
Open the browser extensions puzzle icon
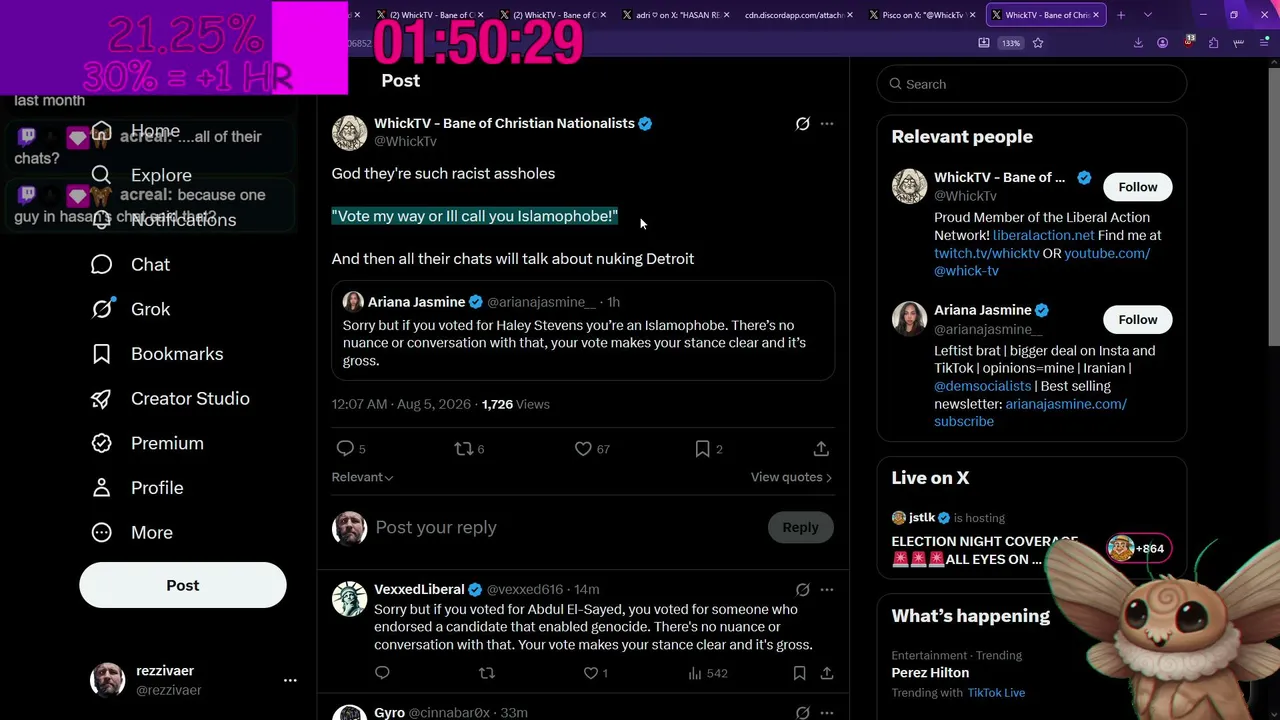tap(1213, 43)
